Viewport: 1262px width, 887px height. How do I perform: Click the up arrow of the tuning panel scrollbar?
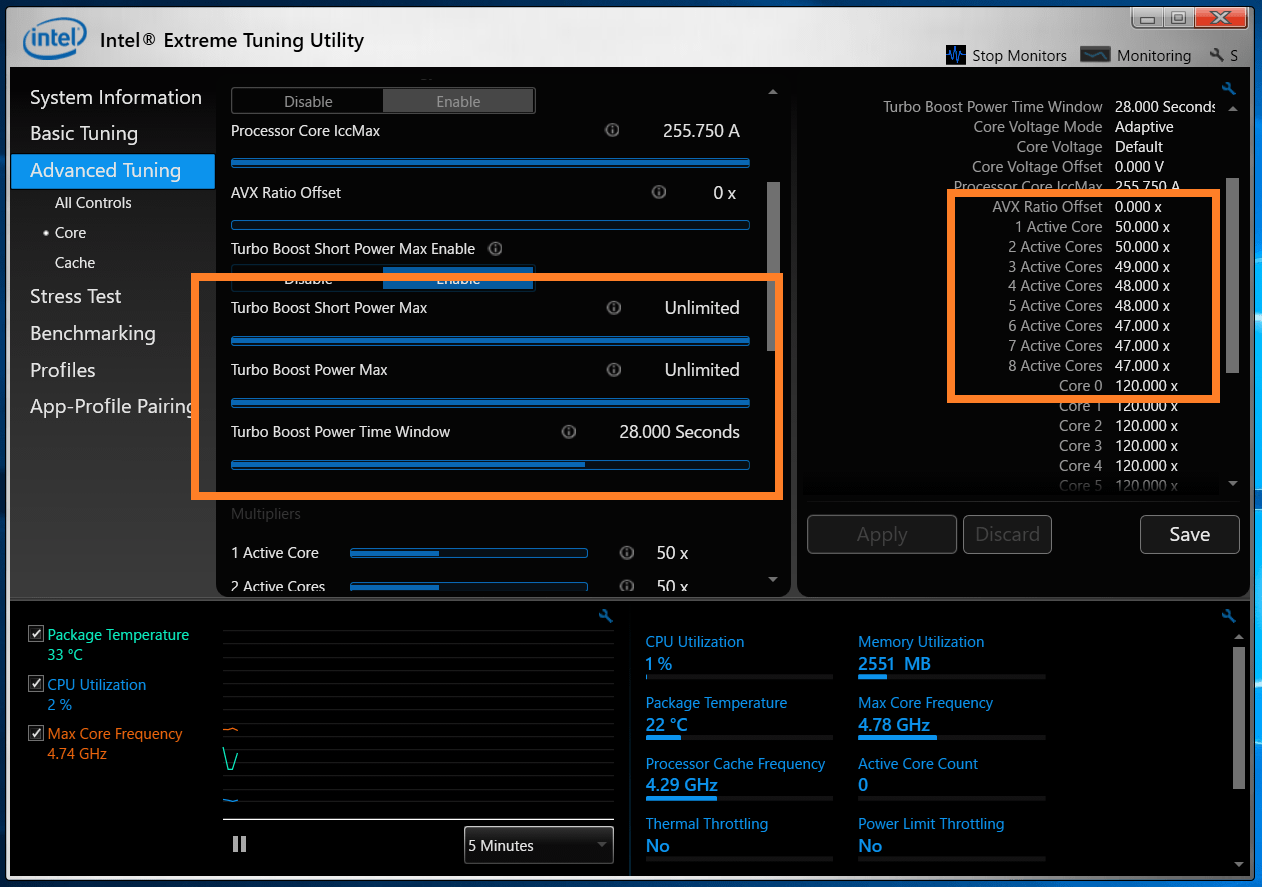(x=772, y=92)
